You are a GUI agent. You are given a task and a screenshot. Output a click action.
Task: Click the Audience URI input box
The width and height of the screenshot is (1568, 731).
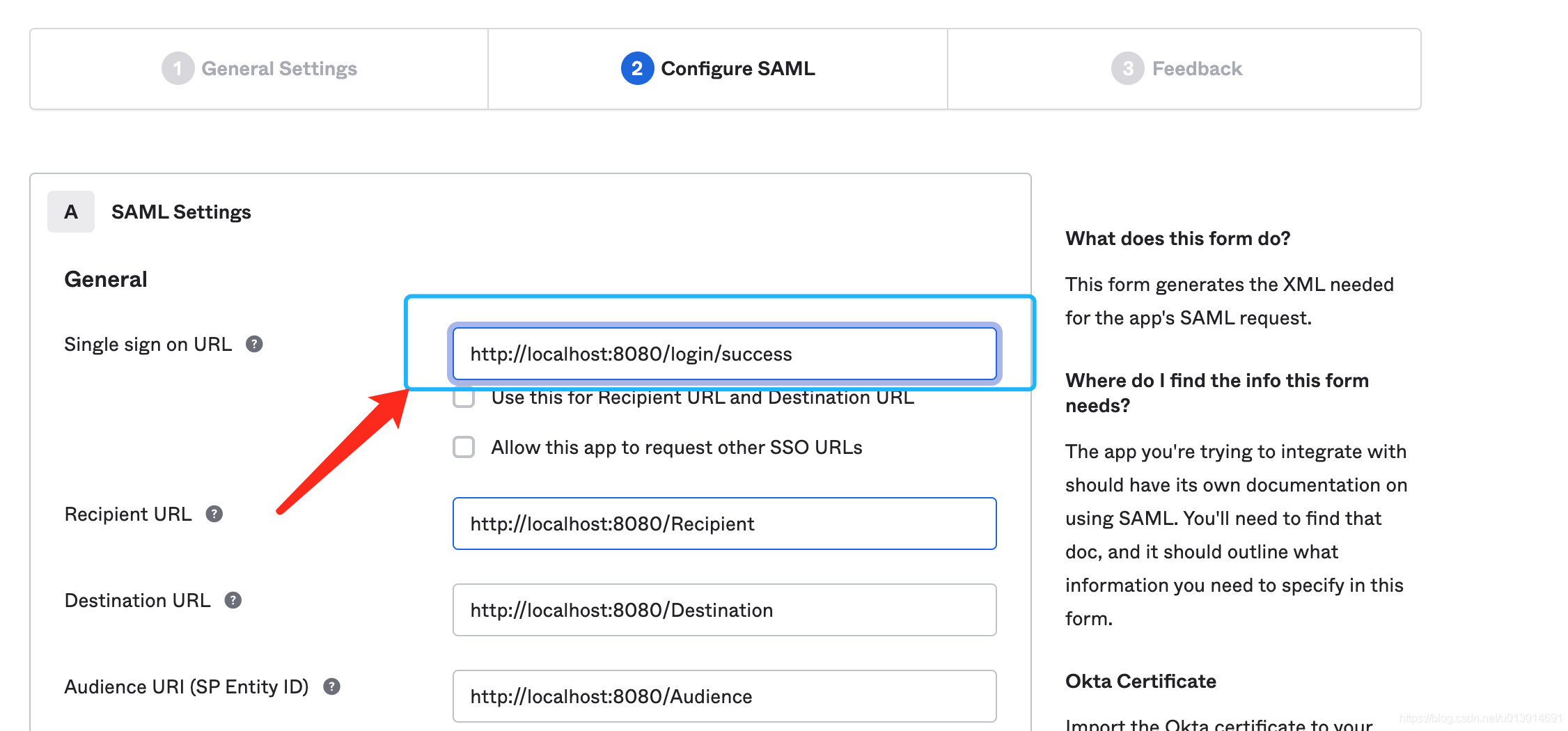coord(724,696)
